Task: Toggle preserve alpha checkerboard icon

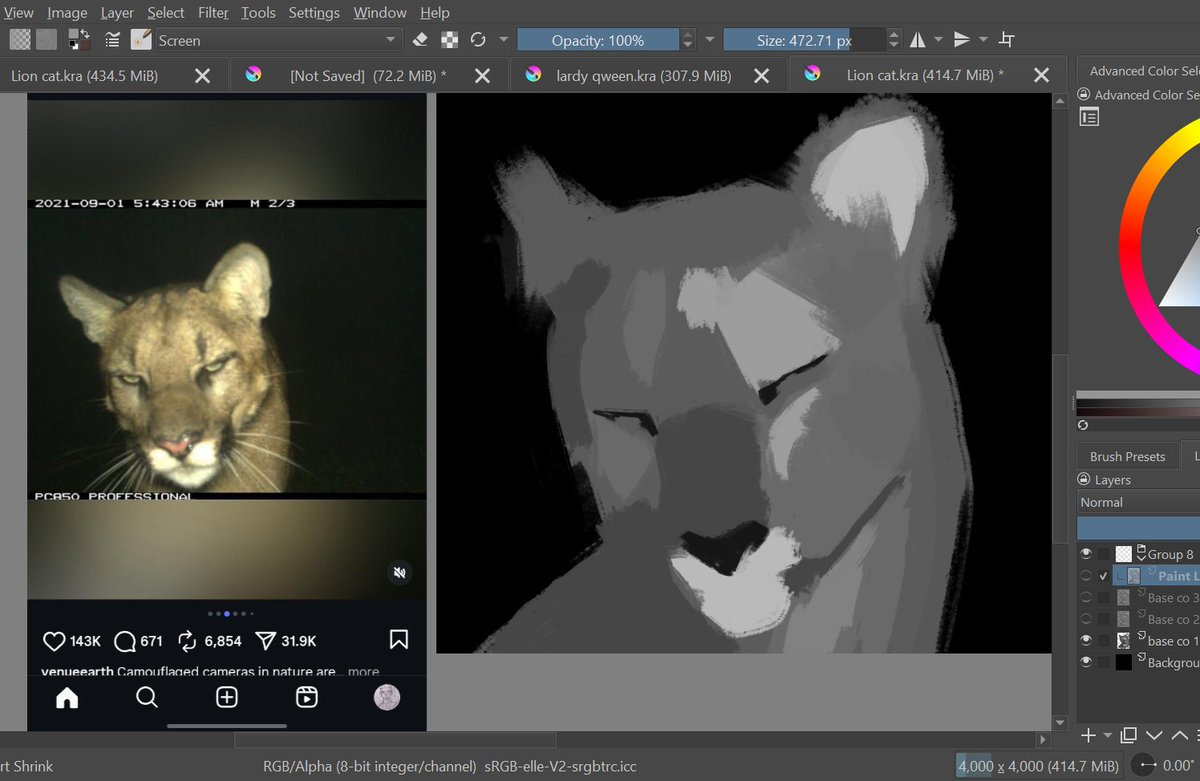Action: 450,40
